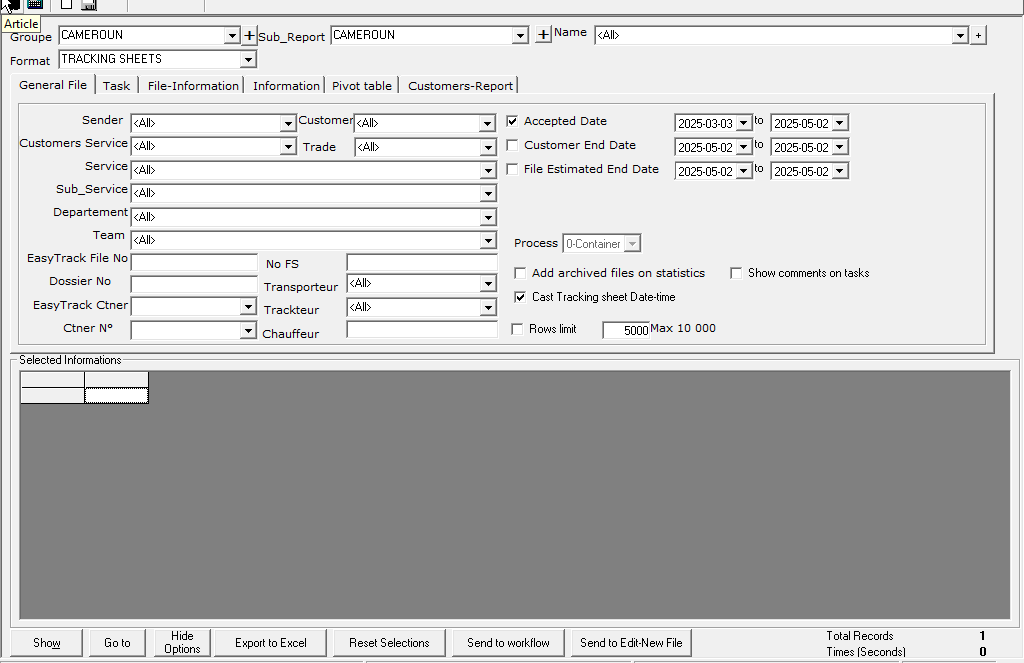
Task: Open the Accepted Date start date picker
Action: [x=743, y=124]
